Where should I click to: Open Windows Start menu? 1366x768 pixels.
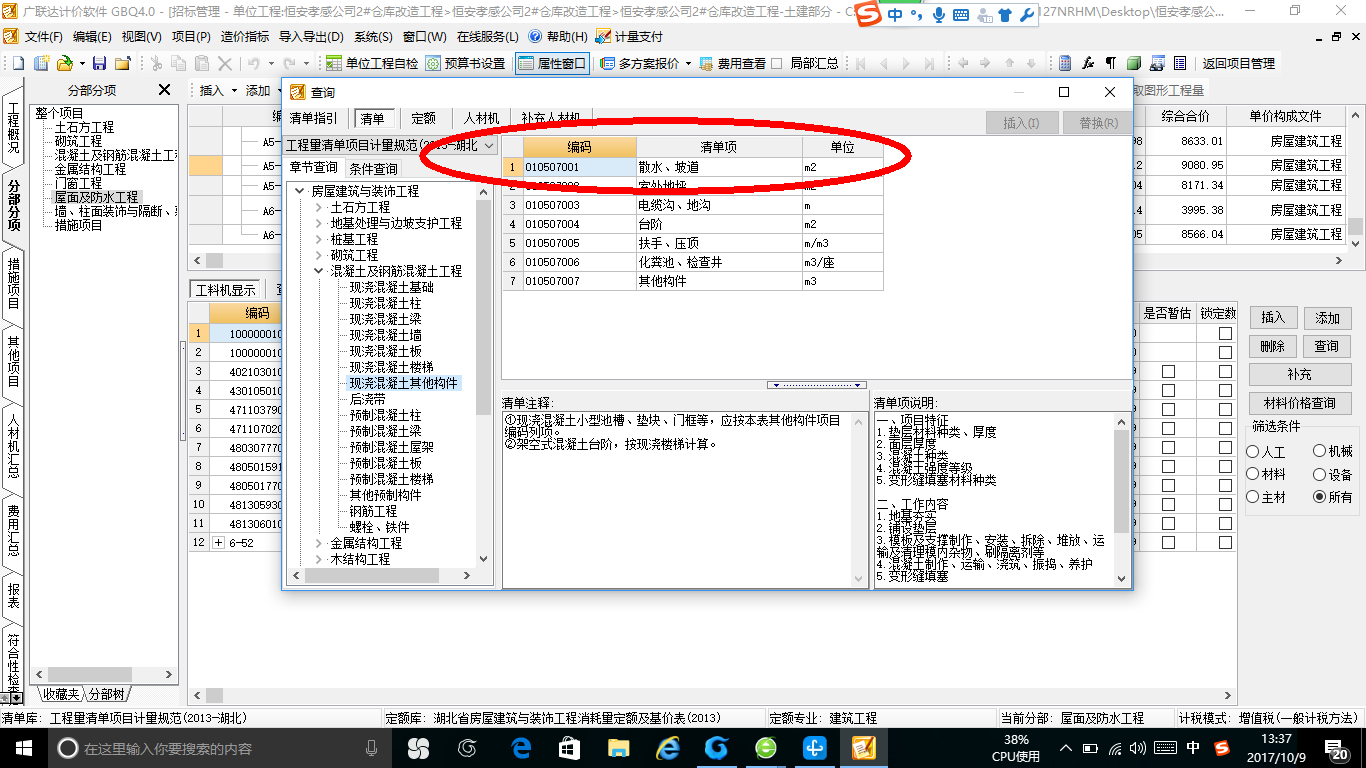pyautogui.click(x=23, y=748)
